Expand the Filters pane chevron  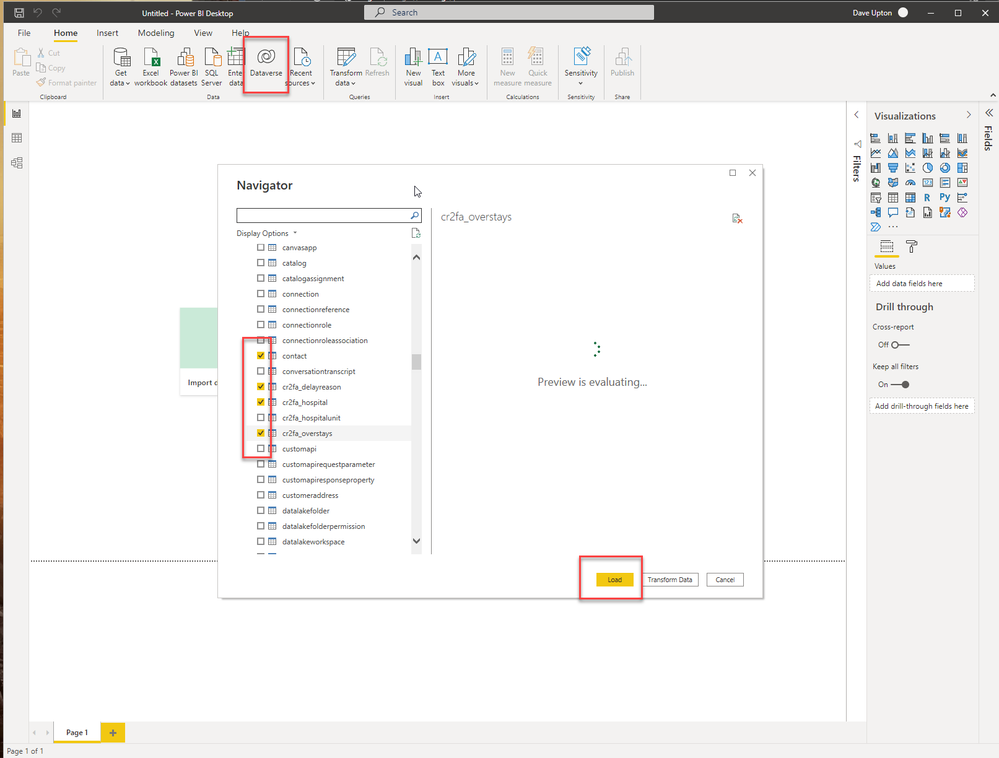[856, 115]
